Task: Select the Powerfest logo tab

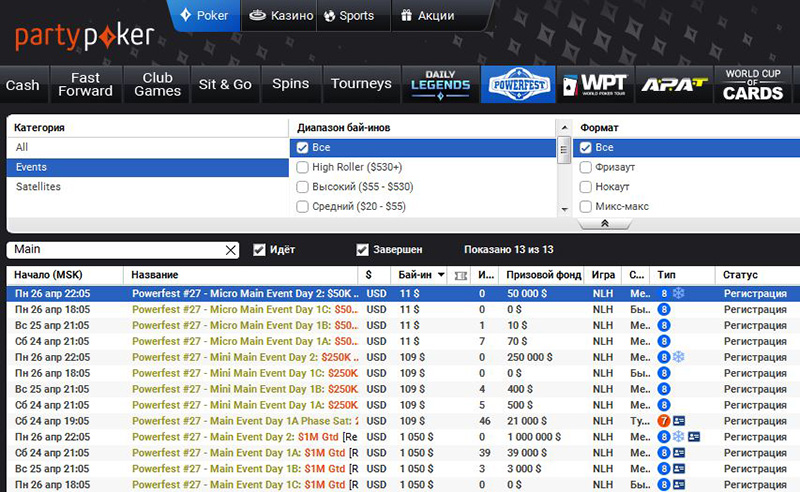Action: click(x=518, y=85)
